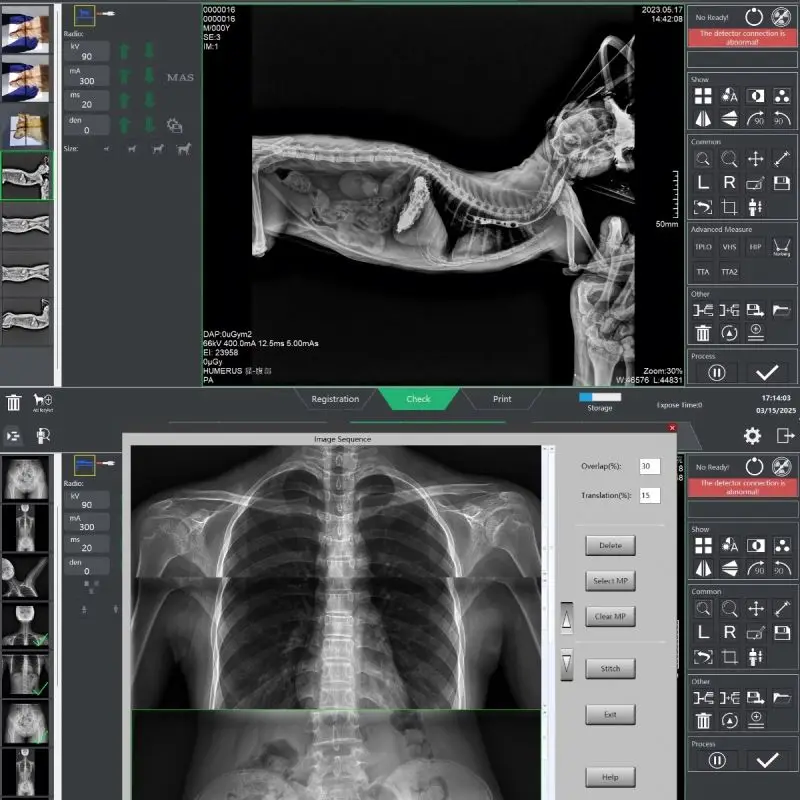Save image via floppy icon in cat X-ray window
The height and width of the screenshot is (800, 800).
(x=781, y=183)
